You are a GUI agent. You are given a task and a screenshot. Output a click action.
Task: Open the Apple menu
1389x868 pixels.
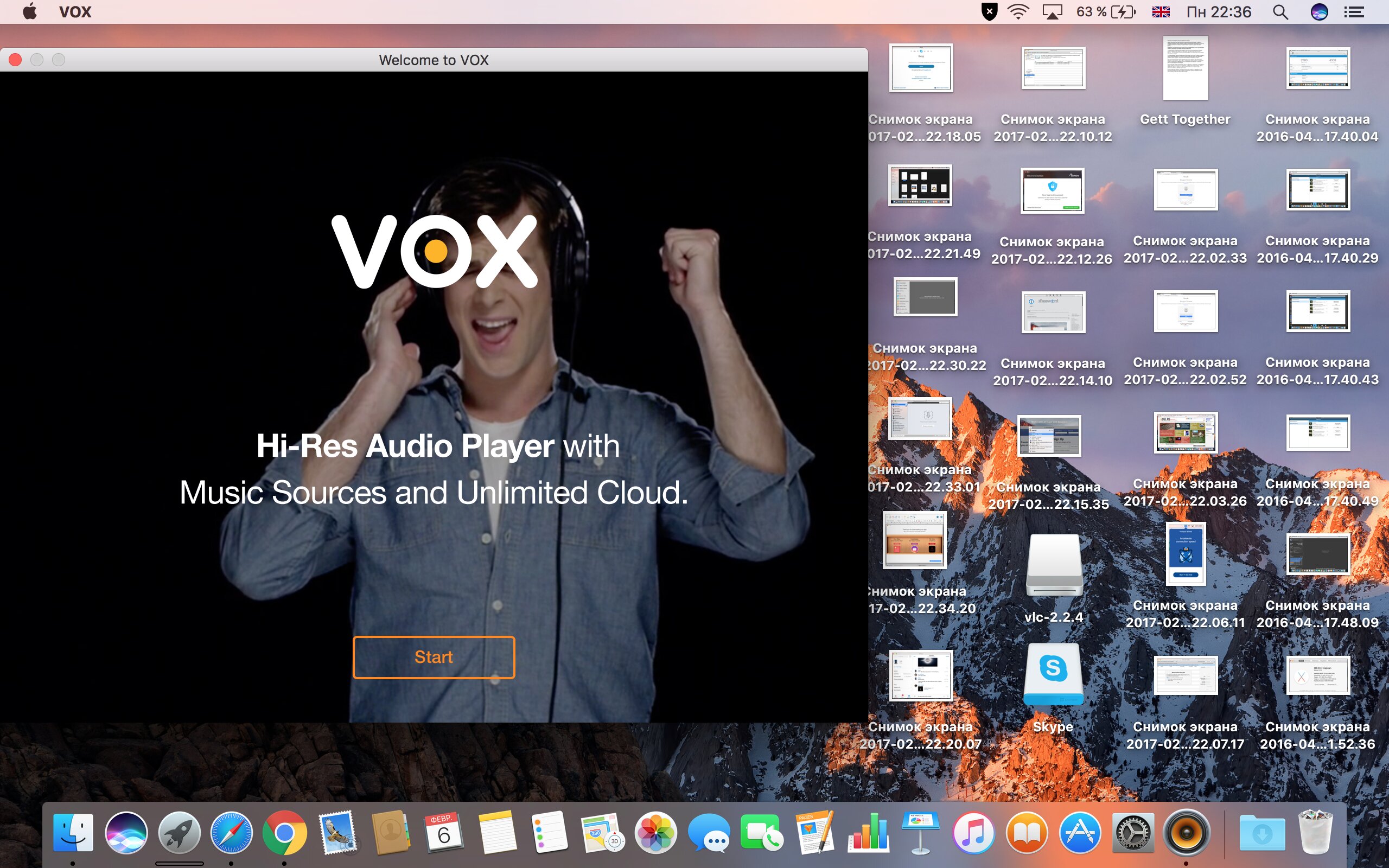tap(30, 11)
